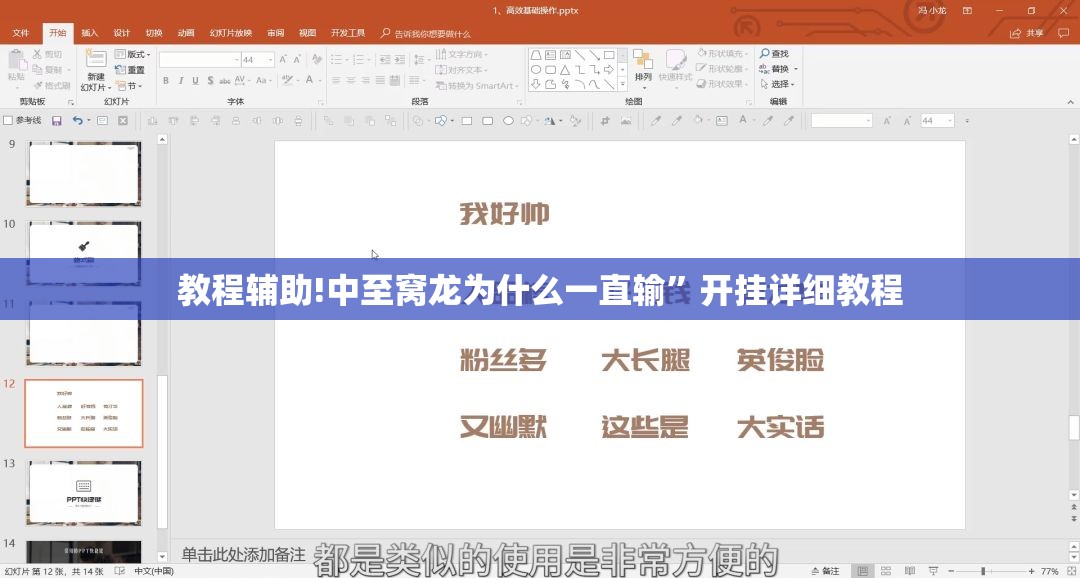Save the presentation via quick toolbar disk icon
The image size is (1080, 578).
tap(56, 121)
